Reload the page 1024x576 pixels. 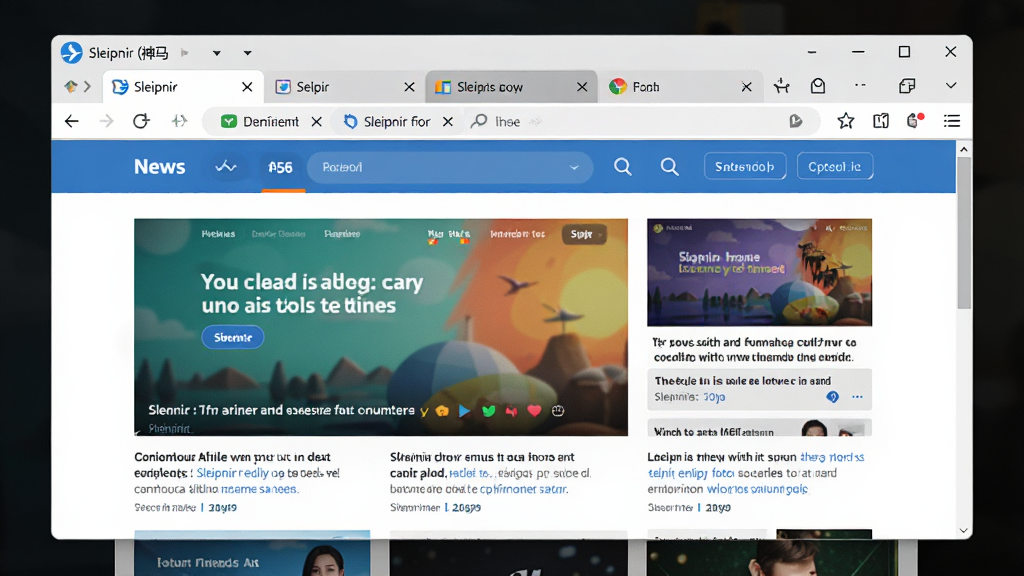(x=141, y=121)
